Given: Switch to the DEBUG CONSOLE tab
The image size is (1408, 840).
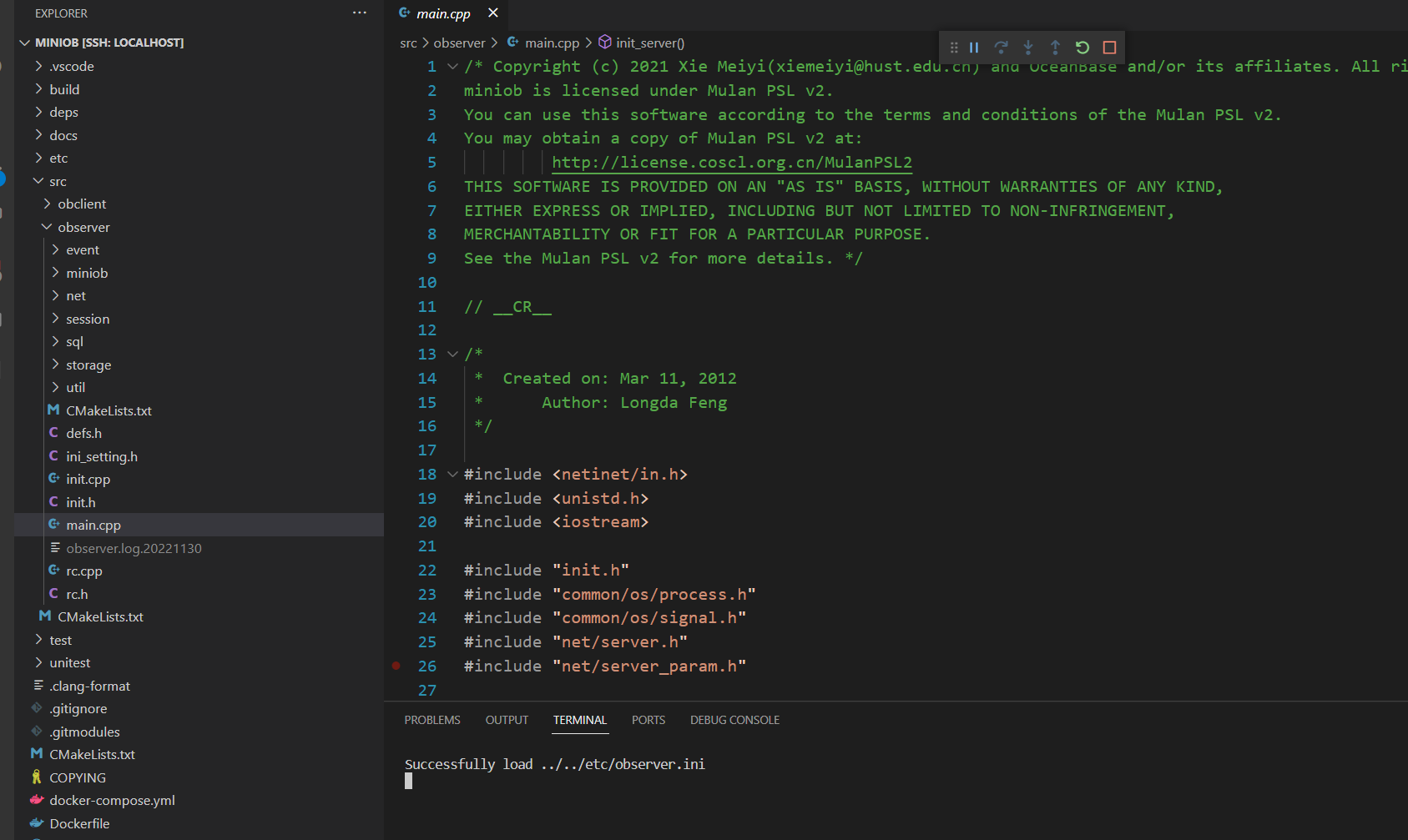Looking at the screenshot, I should pyautogui.click(x=734, y=720).
